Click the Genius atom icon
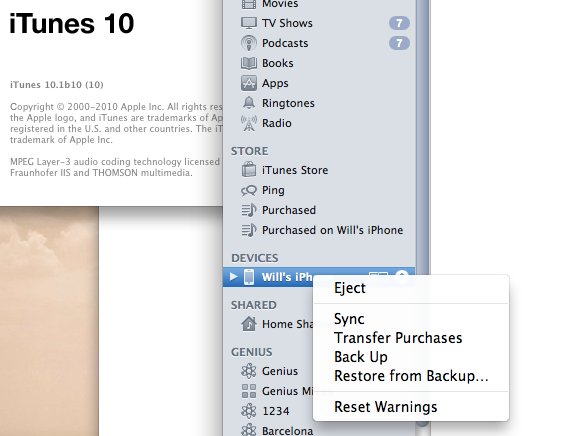561x436 pixels. point(249,371)
